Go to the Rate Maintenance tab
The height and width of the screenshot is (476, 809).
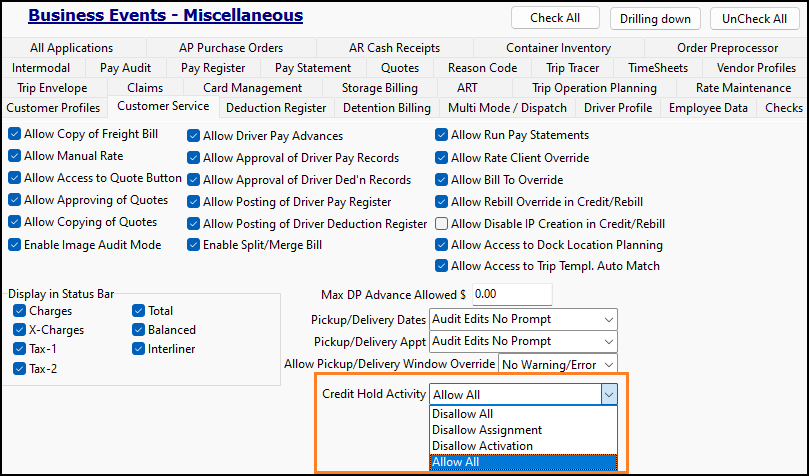pyautogui.click(x=743, y=88)
